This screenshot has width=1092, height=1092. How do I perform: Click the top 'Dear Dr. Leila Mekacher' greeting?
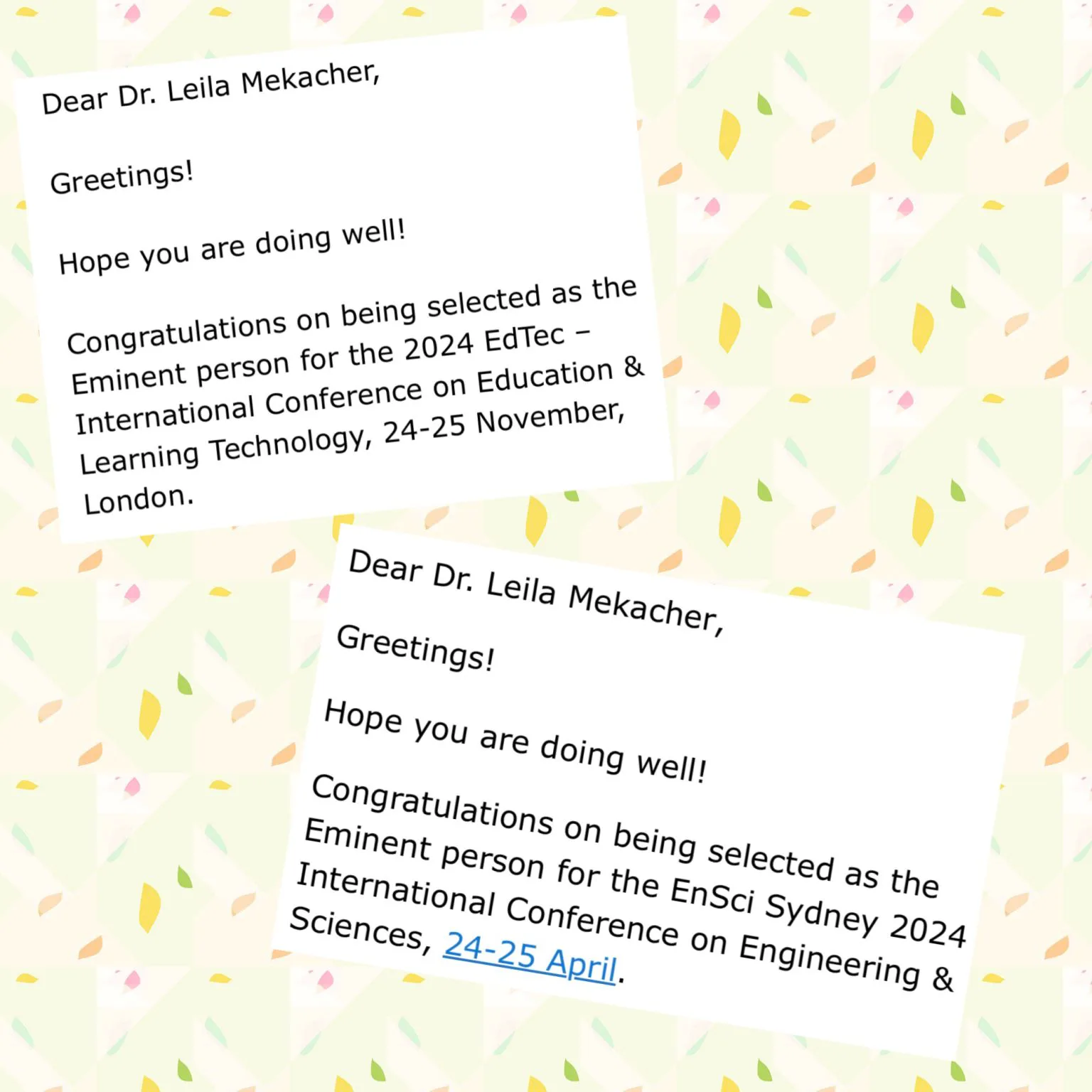click(210, 88)
